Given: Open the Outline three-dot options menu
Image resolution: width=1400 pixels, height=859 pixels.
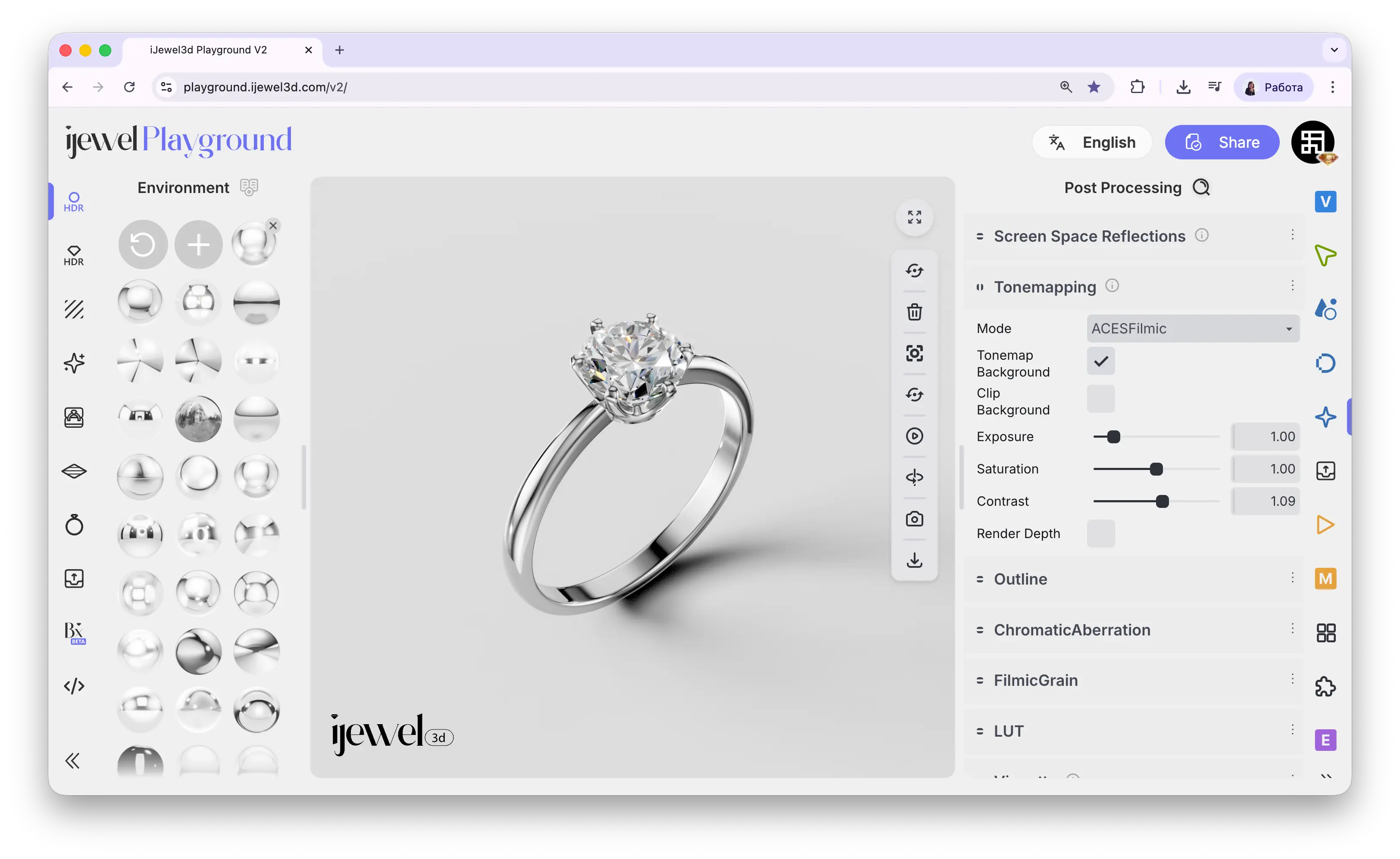Looking at the screenshot, I should click(1292, 577).
